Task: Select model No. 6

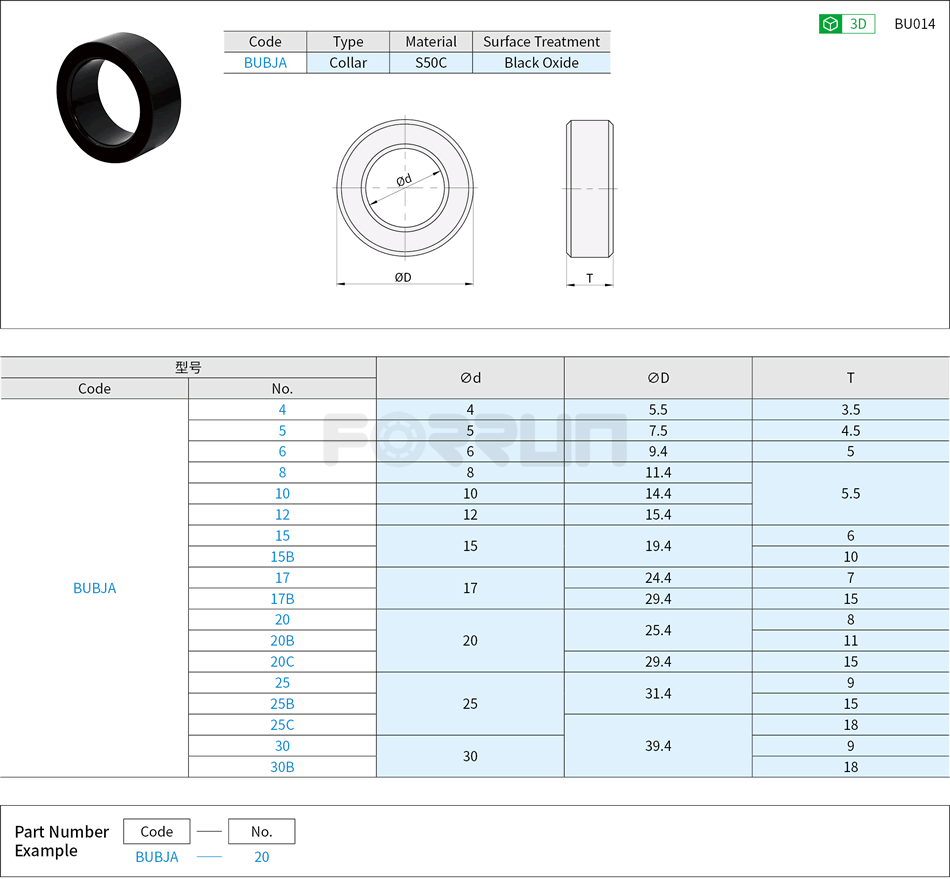Action: pos(282,451)
